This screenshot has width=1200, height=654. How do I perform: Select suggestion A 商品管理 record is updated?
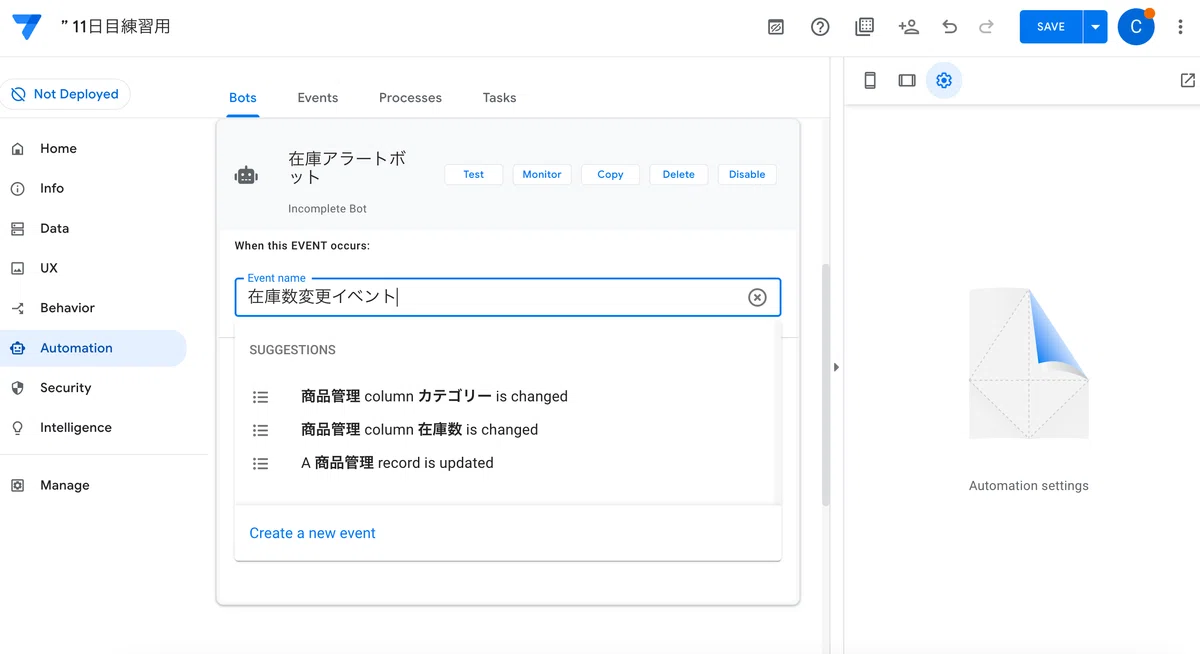click(507, 463)
